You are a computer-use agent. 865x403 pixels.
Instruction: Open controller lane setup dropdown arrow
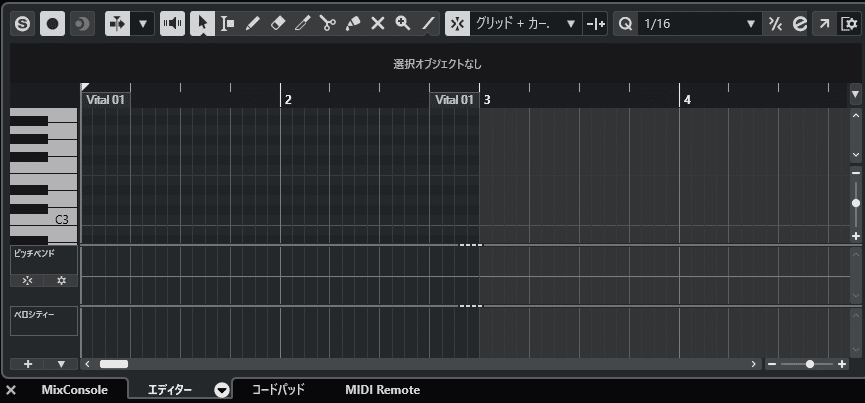61,364
